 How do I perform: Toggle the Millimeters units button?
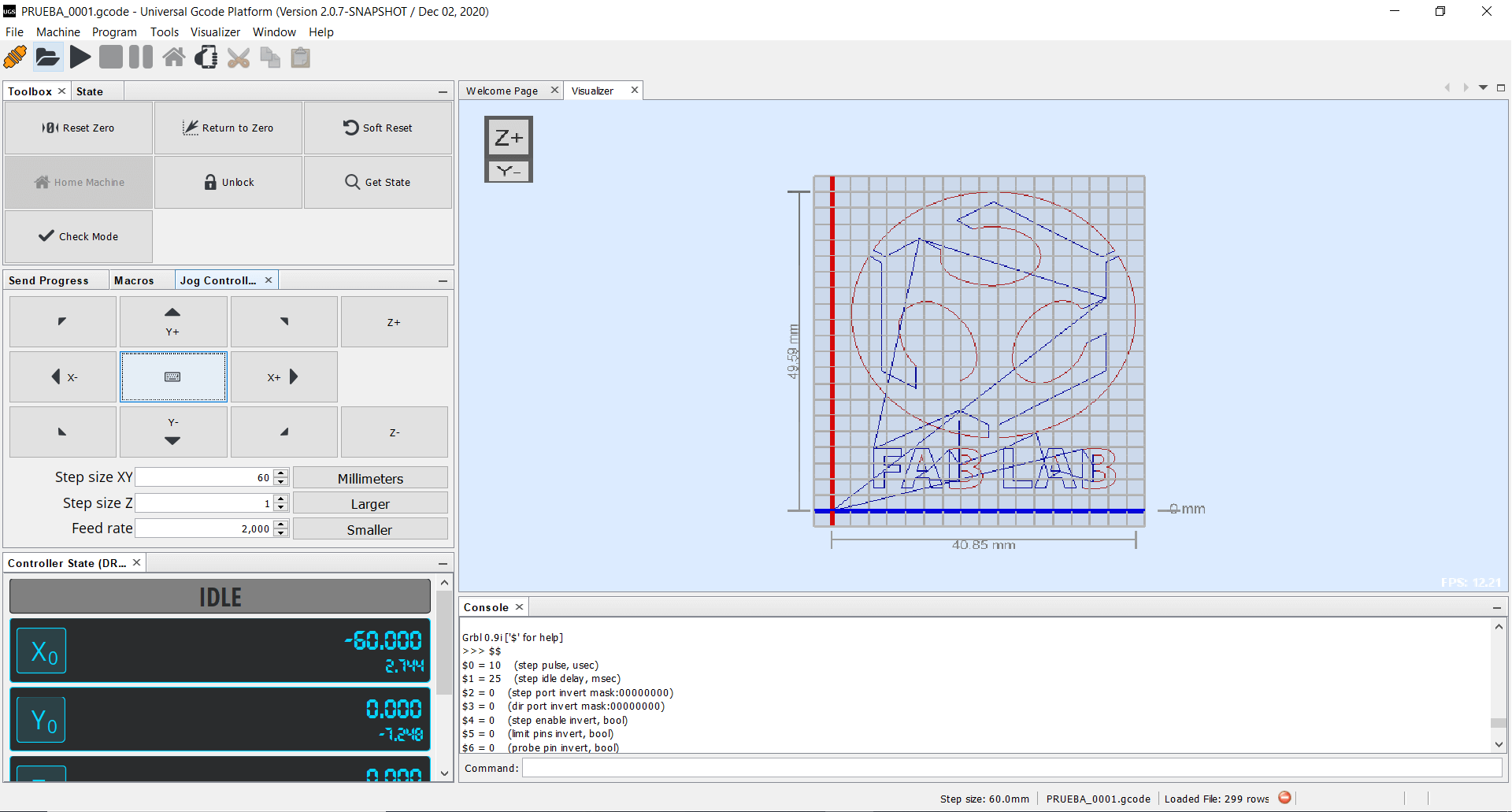370,478
